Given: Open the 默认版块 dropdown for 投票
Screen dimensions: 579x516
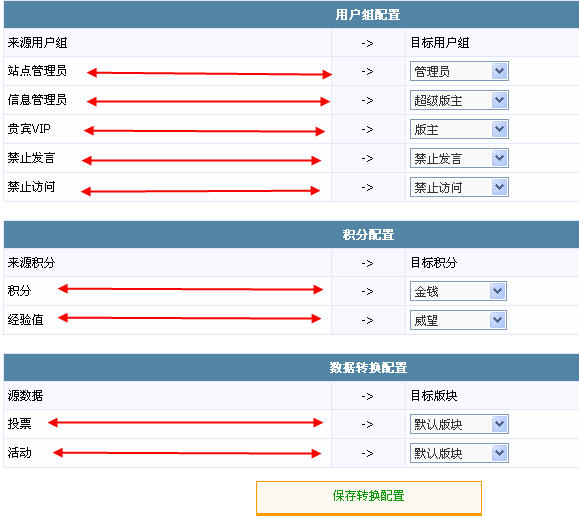Looking at the screenshot, I should click(x=459, y=424).
